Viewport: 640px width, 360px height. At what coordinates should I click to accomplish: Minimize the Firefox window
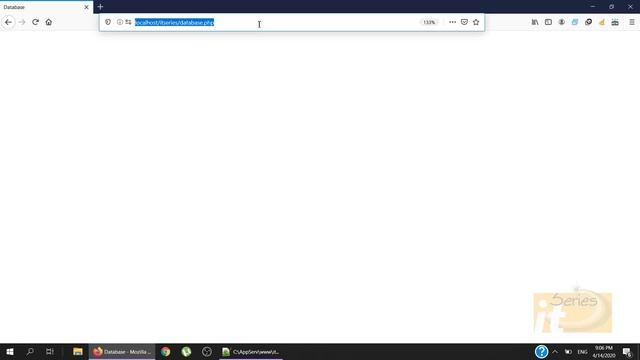click(593, 7)
